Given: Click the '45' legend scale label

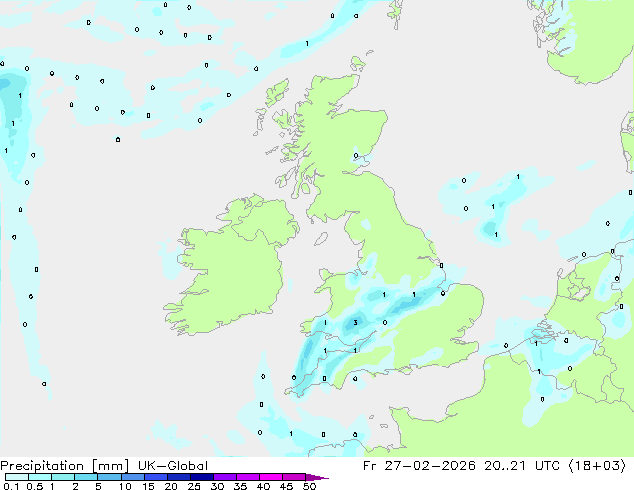Looking at the screenshot, I should click(x=286, y=486).
